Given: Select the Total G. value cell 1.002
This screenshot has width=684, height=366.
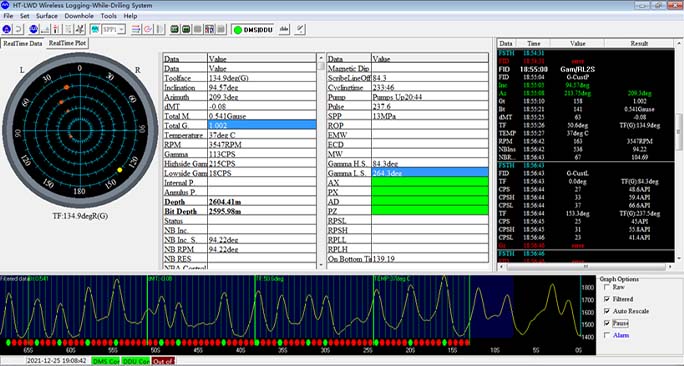Looking at the screenshot, I should 262,125.
